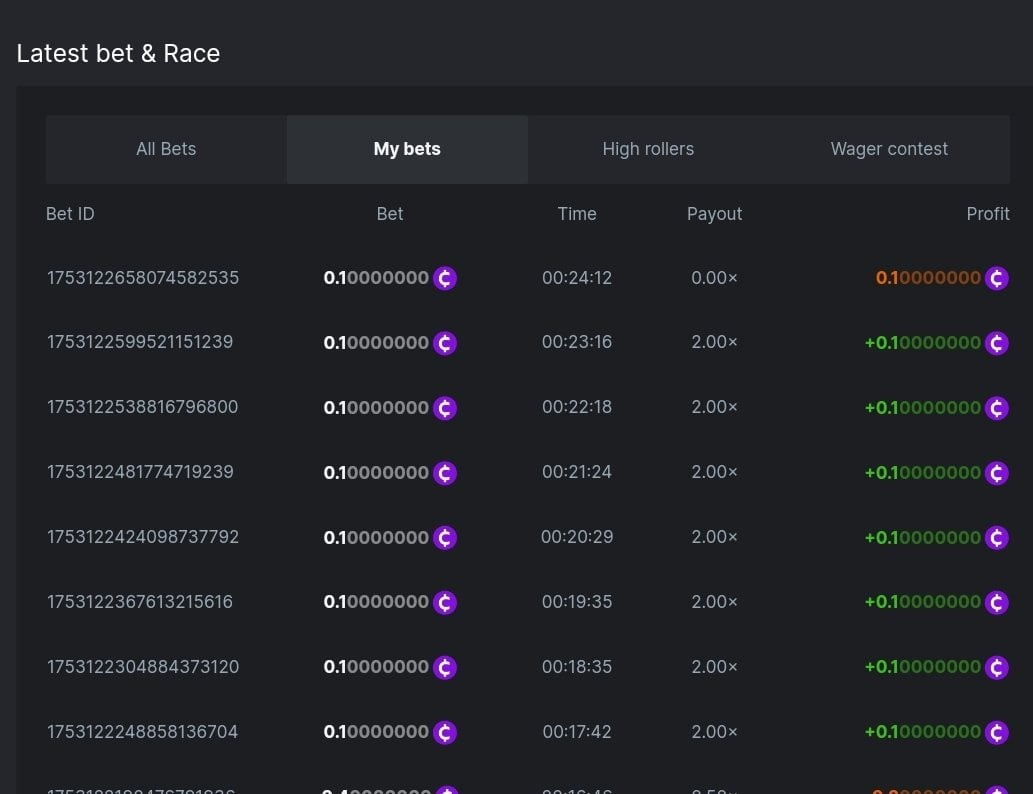Click bet coin icon in the 00:18:35 row
Viewport: 1033px width, 794px height.
click(x=445, y=668)
